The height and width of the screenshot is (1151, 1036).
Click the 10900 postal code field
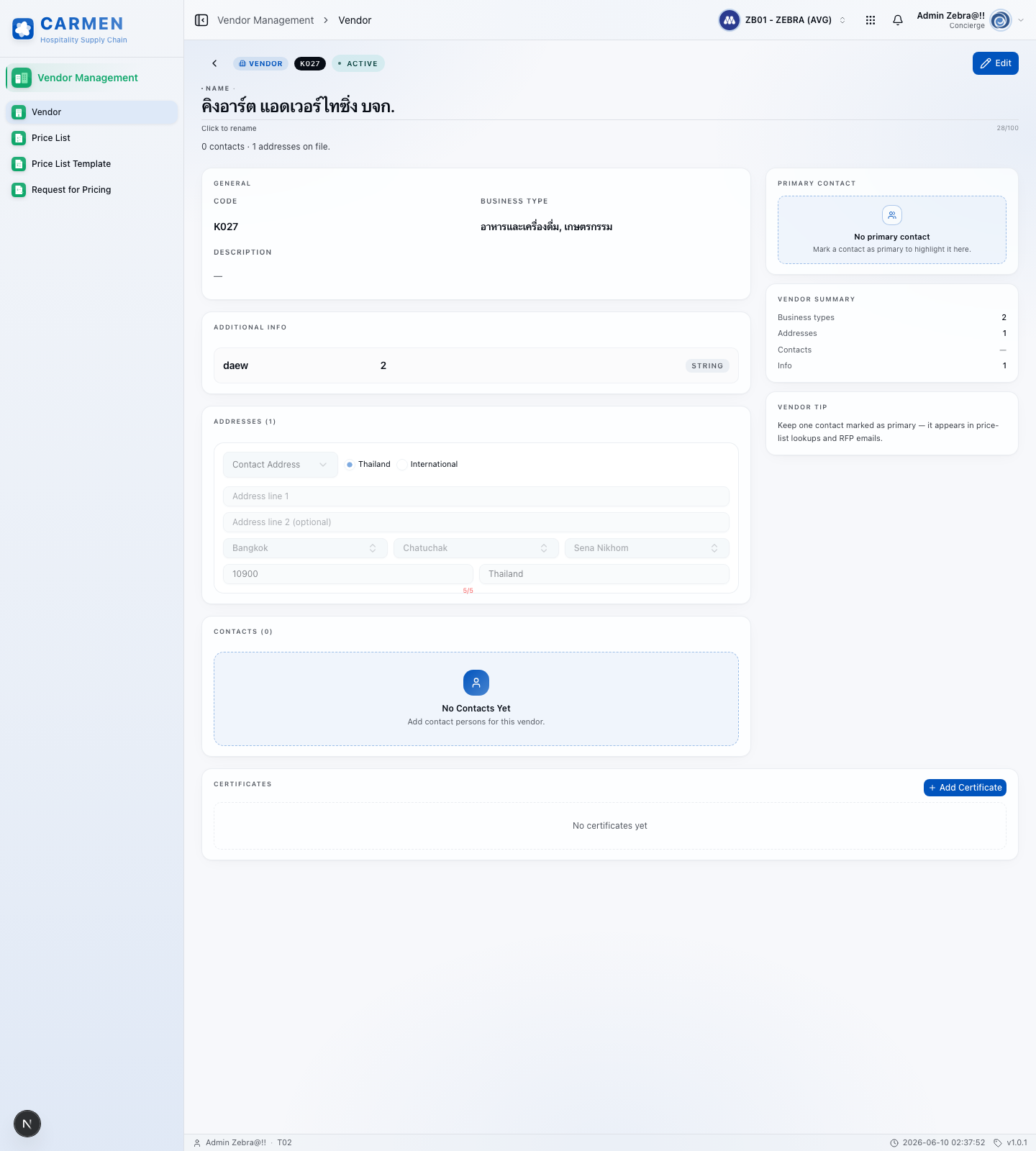pyautogui.click(x=348, y=574)
